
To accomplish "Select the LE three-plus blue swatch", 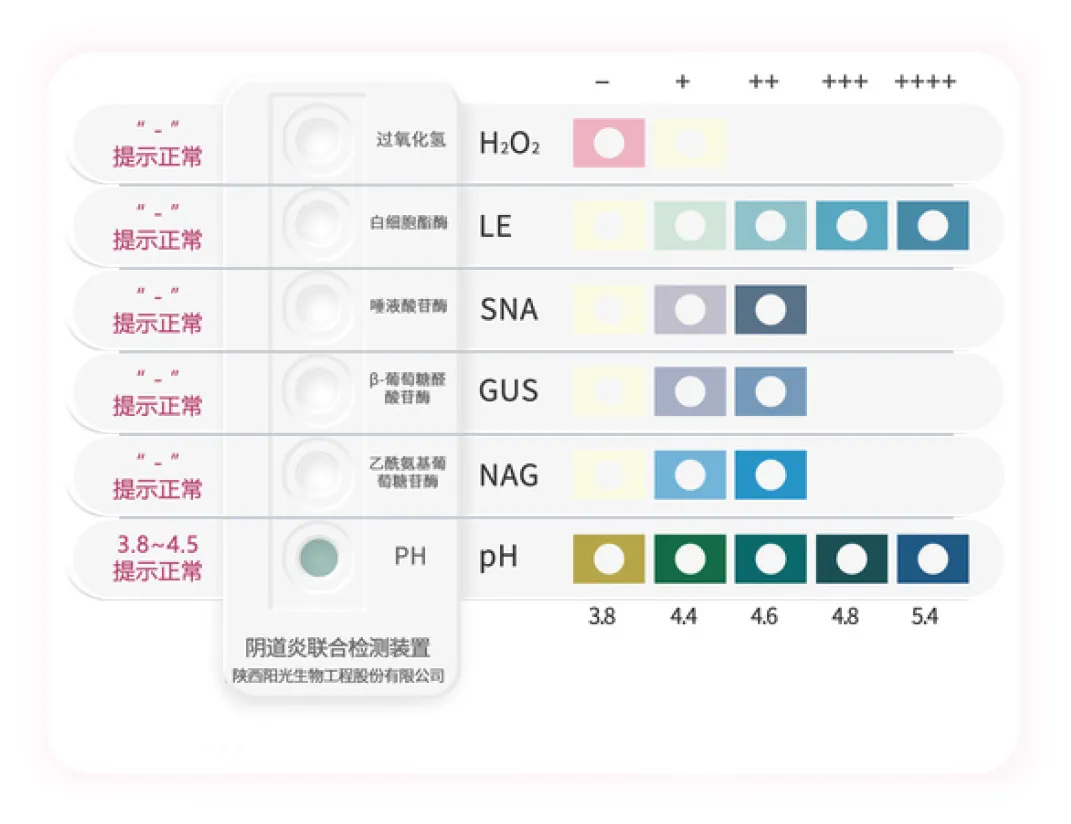I will pyautogui.click(x=851, y=226).
